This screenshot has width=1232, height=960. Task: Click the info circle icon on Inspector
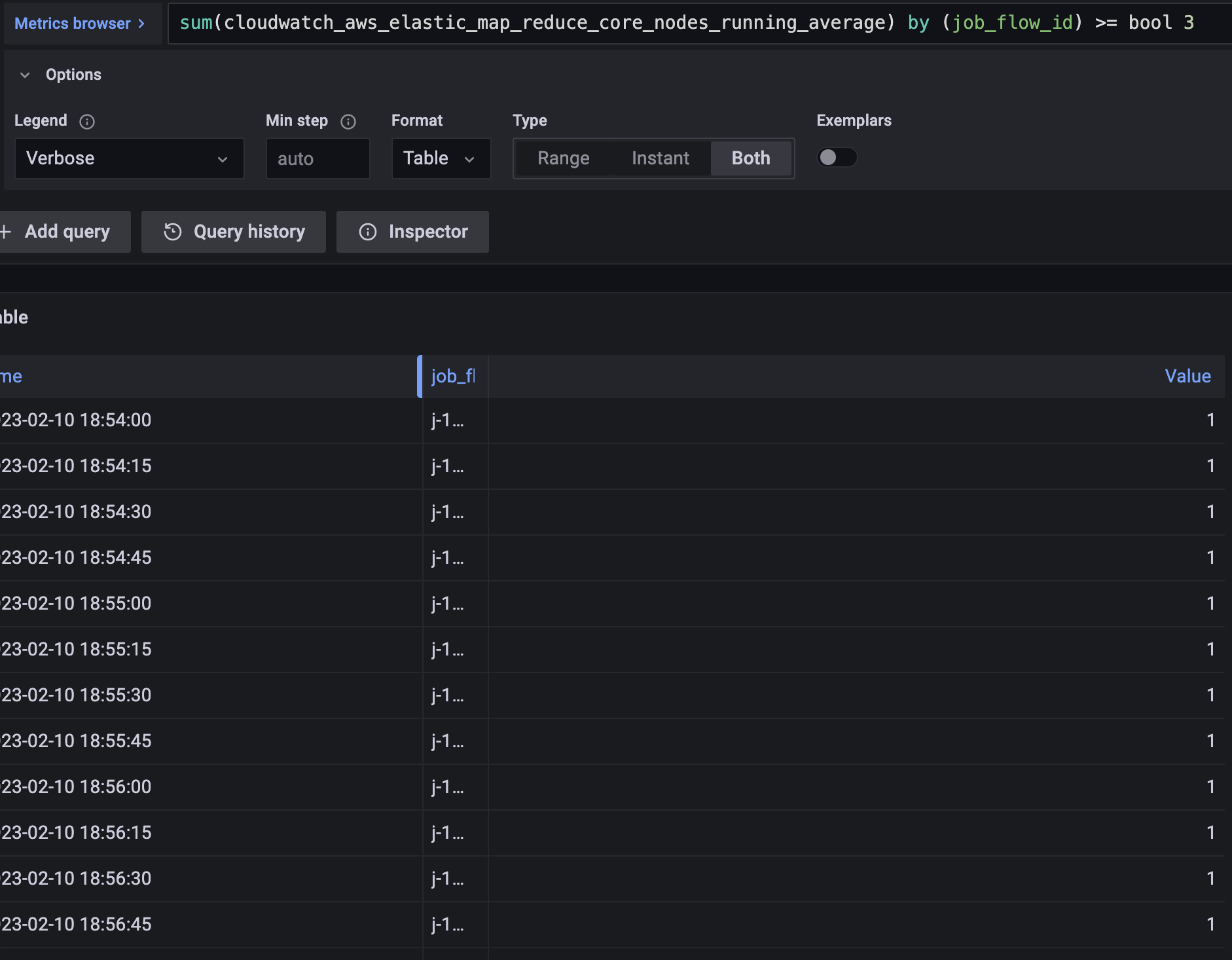(367, 231)
